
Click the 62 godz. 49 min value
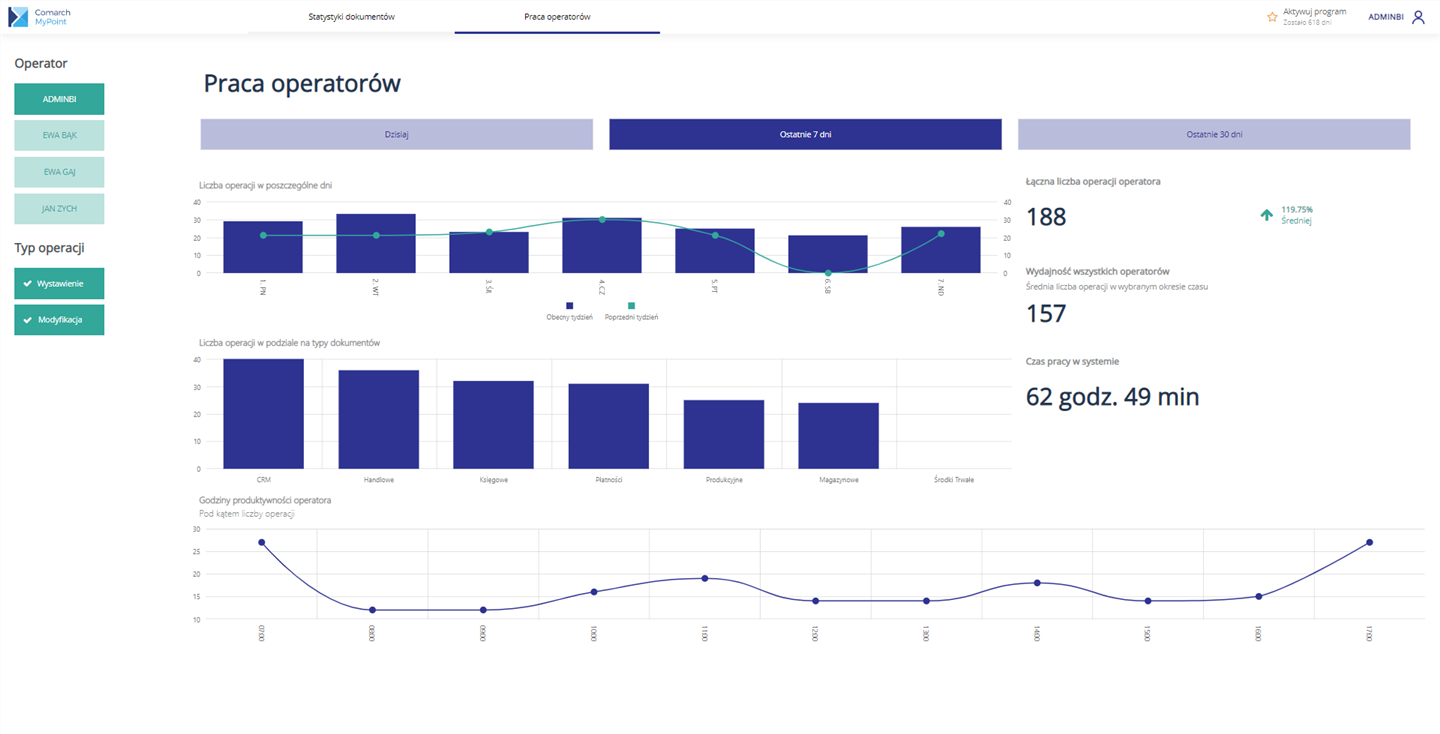(x=1113, y=397)
